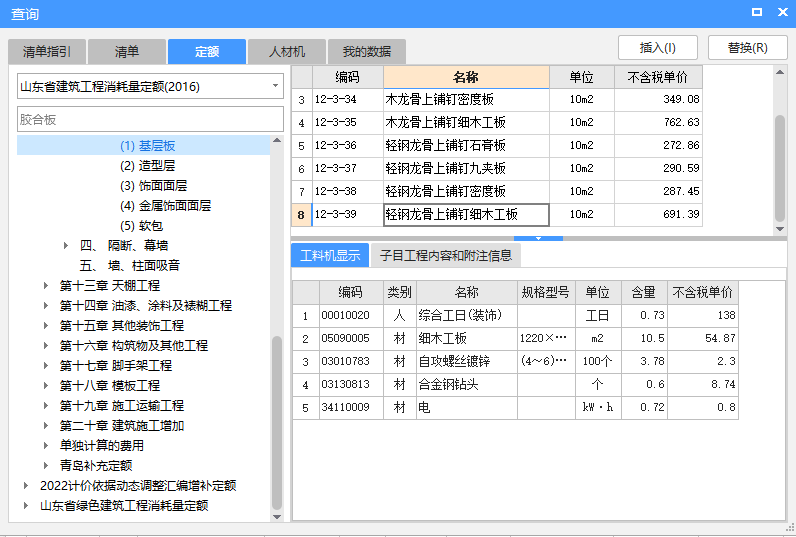Close the 查询 window
Screen dimensions: 796x537
pyautogui.click(x=783, y=12)
